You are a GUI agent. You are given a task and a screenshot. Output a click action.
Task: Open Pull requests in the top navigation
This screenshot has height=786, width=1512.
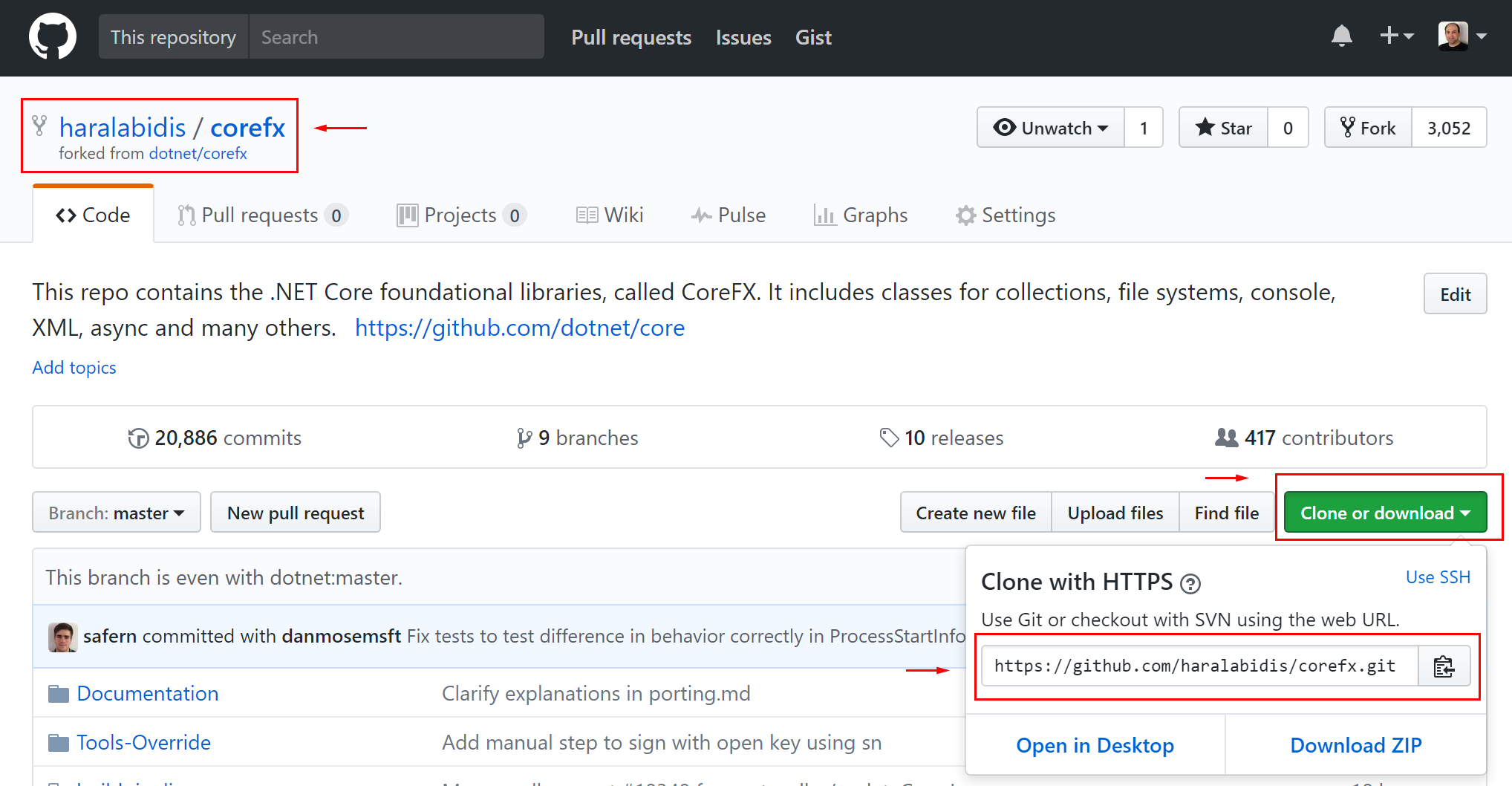(x=631, y=37)
